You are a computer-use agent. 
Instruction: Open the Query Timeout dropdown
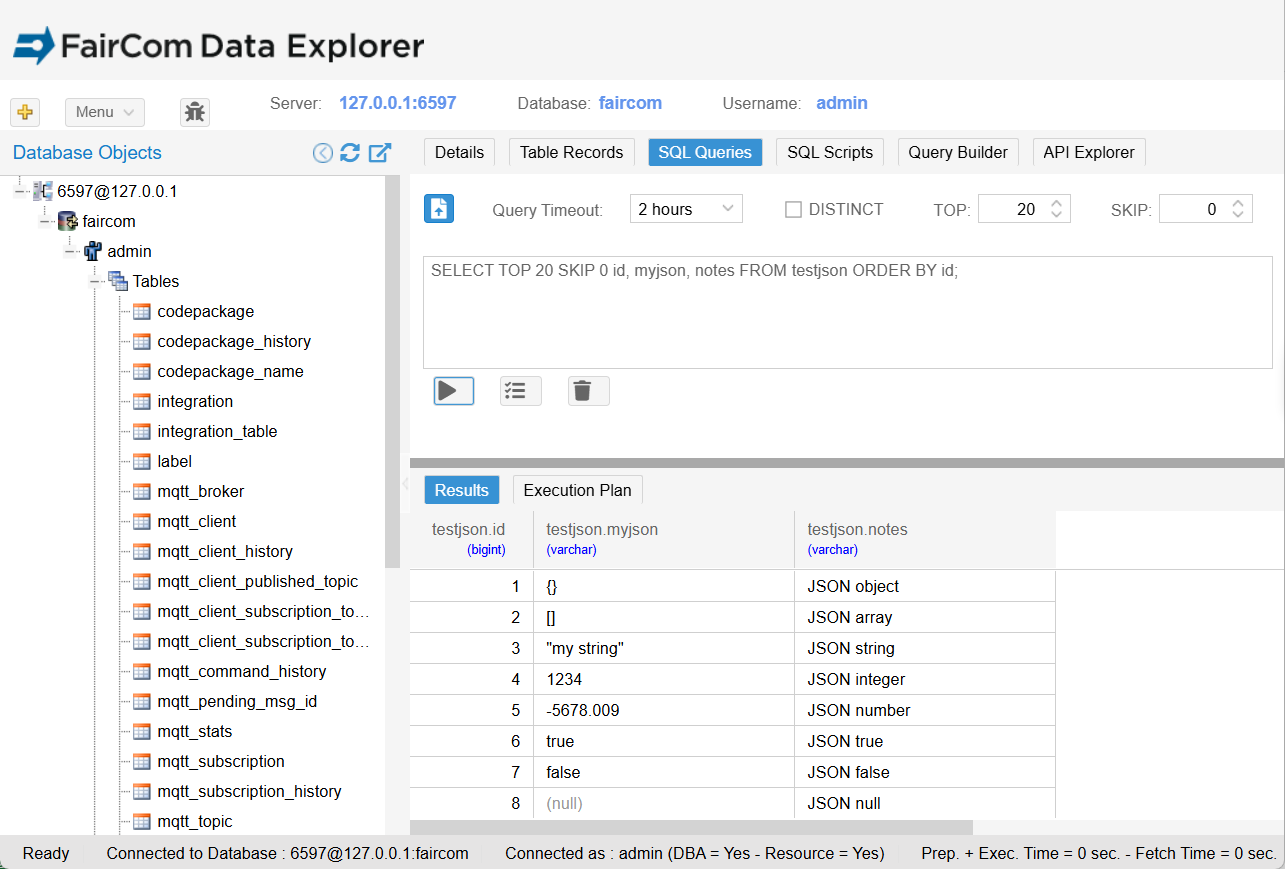685,209
